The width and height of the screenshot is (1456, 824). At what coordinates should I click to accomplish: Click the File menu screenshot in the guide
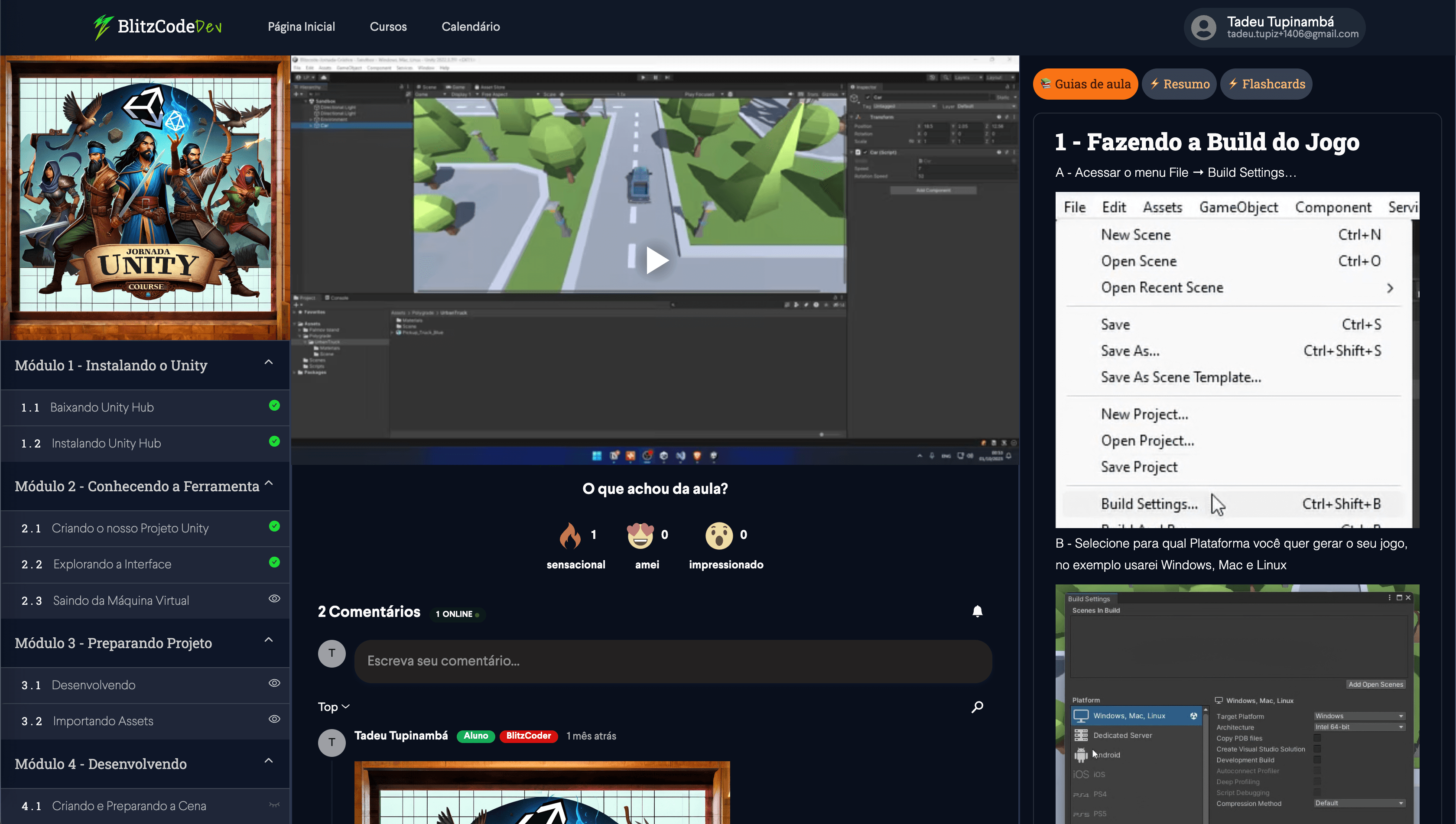[1237, 360]
